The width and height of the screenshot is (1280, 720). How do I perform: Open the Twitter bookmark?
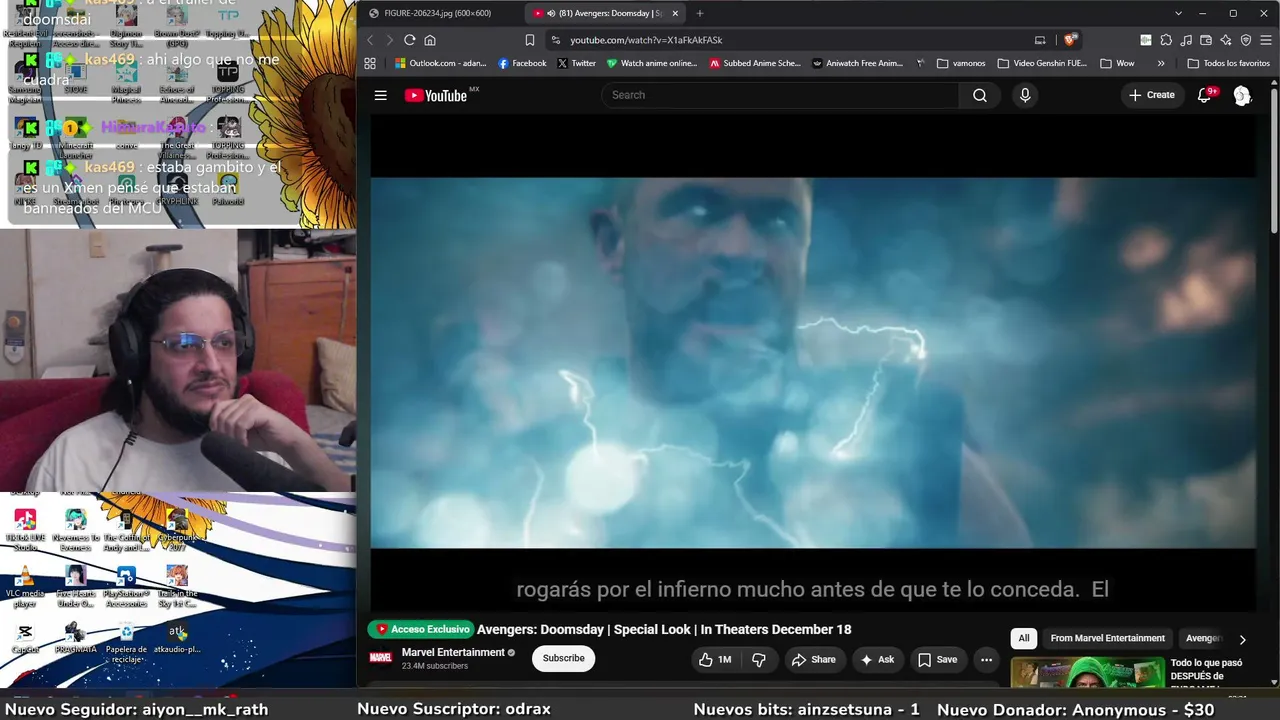(x=576, y=63)
